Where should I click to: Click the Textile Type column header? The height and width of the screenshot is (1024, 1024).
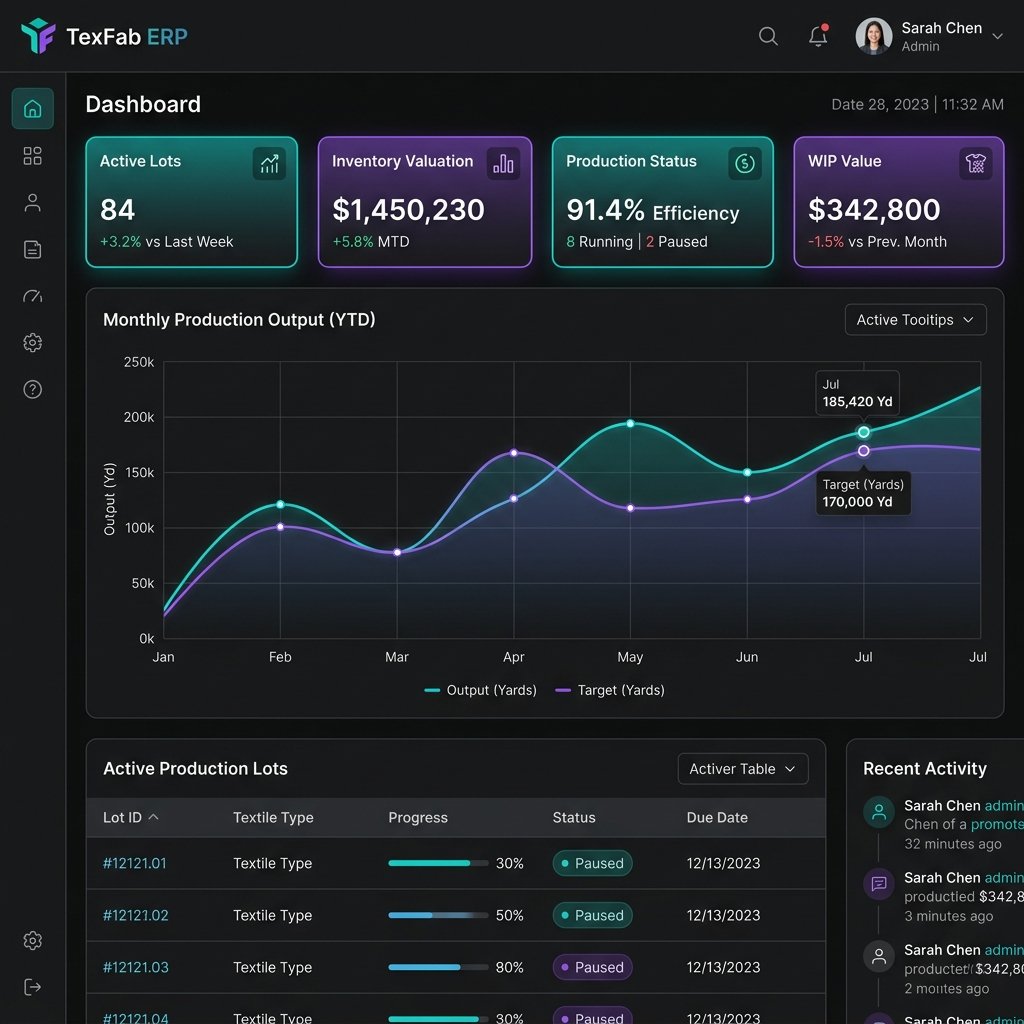coord(273,818)
